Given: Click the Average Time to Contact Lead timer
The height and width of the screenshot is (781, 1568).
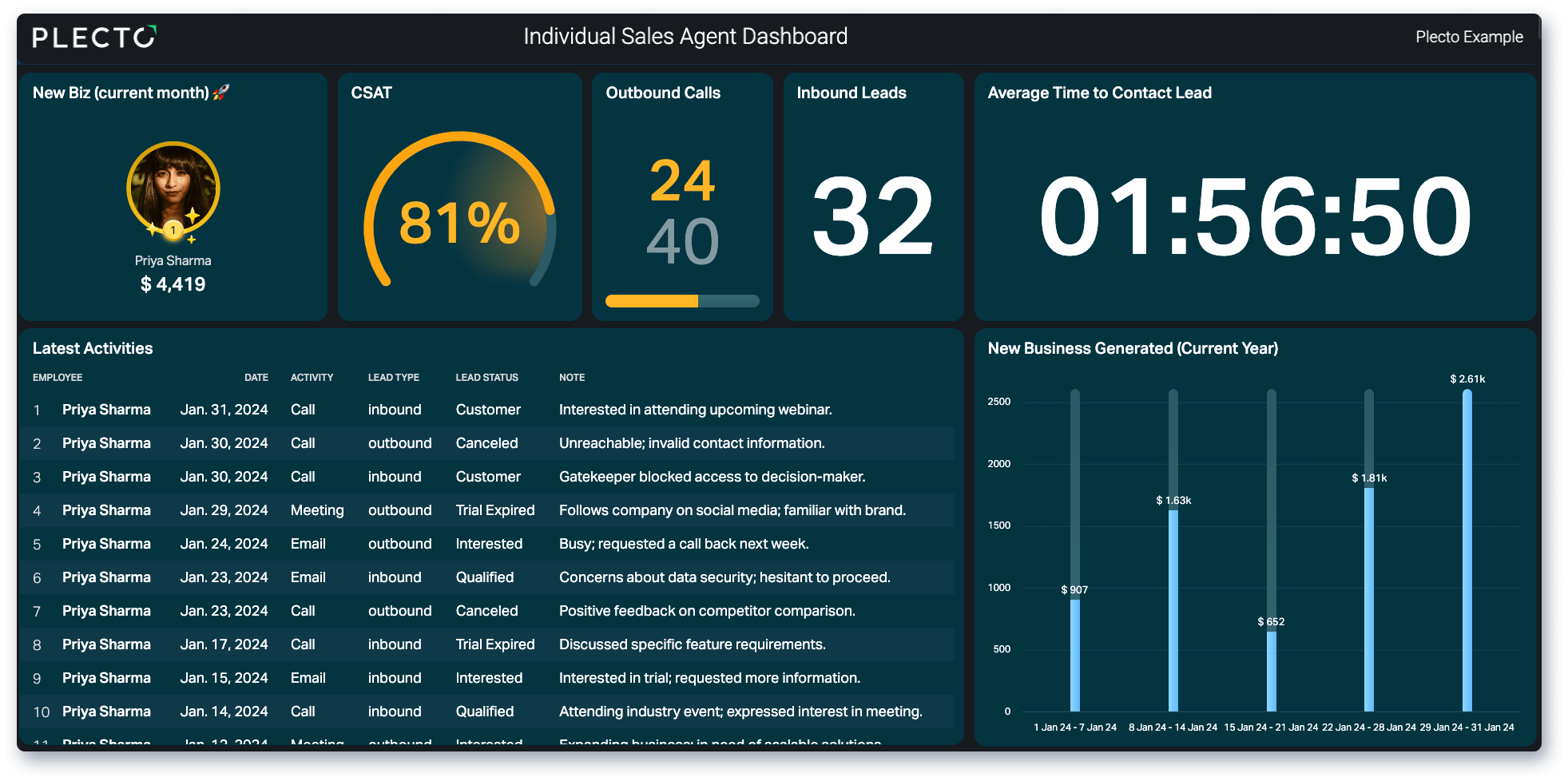Looking at the screenshot, I should pos(1255,216).
